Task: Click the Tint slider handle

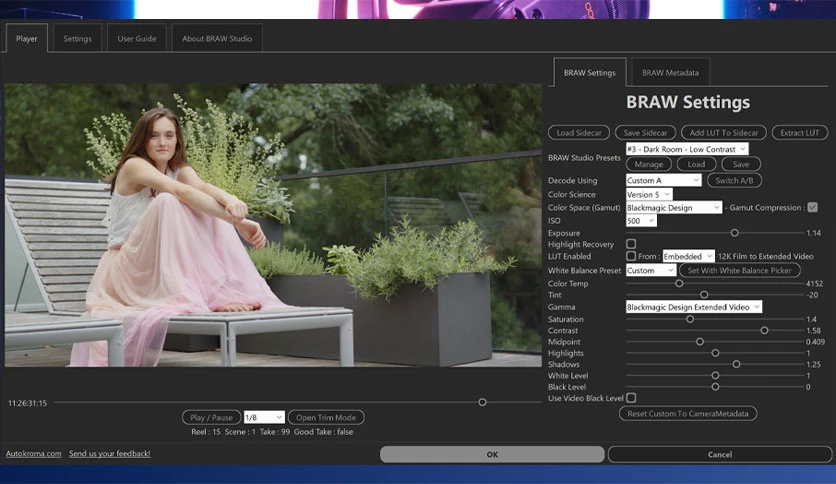Action: point(704,295)
